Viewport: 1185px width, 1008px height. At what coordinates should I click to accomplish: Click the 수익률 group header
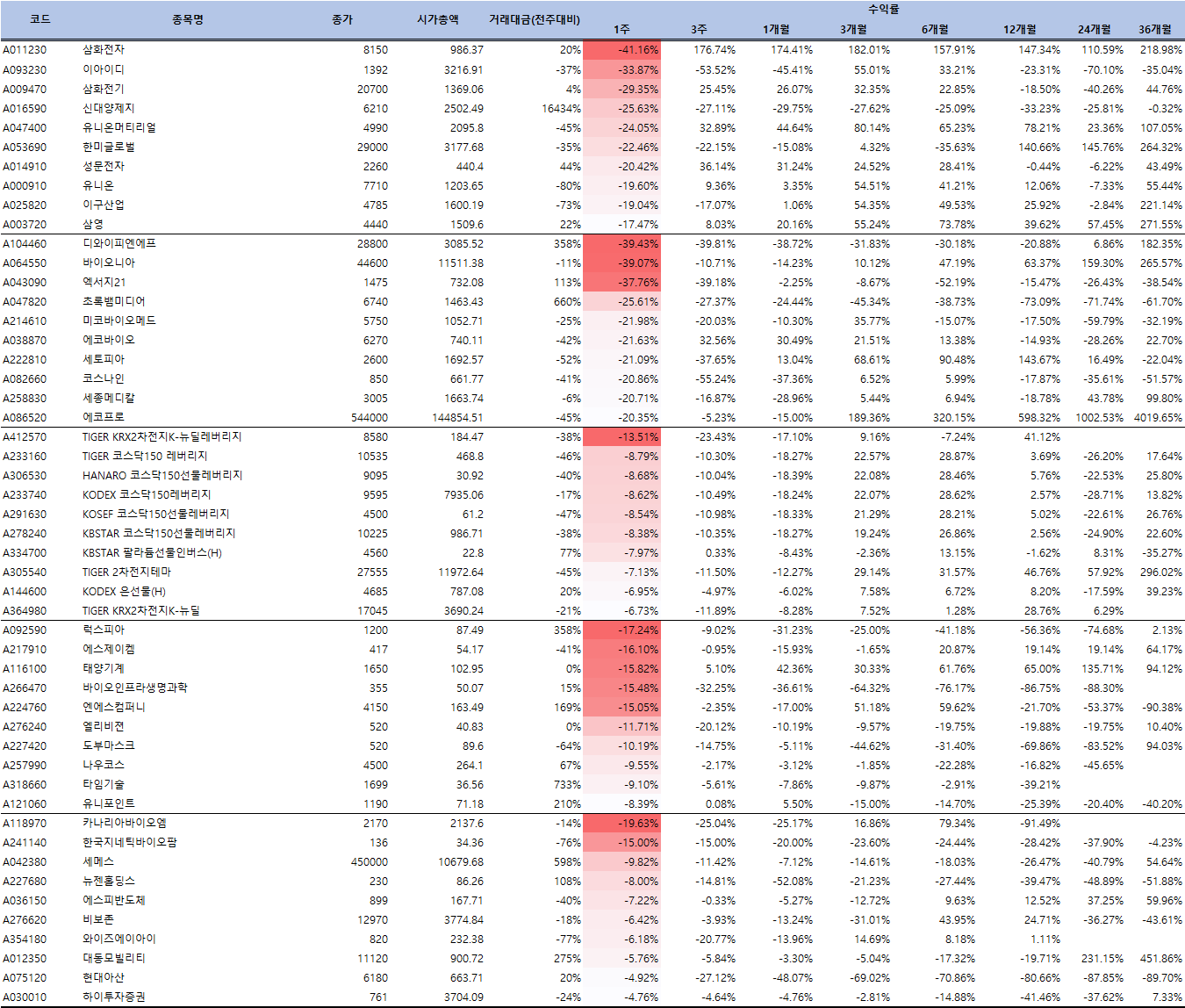tap(883, 10)
